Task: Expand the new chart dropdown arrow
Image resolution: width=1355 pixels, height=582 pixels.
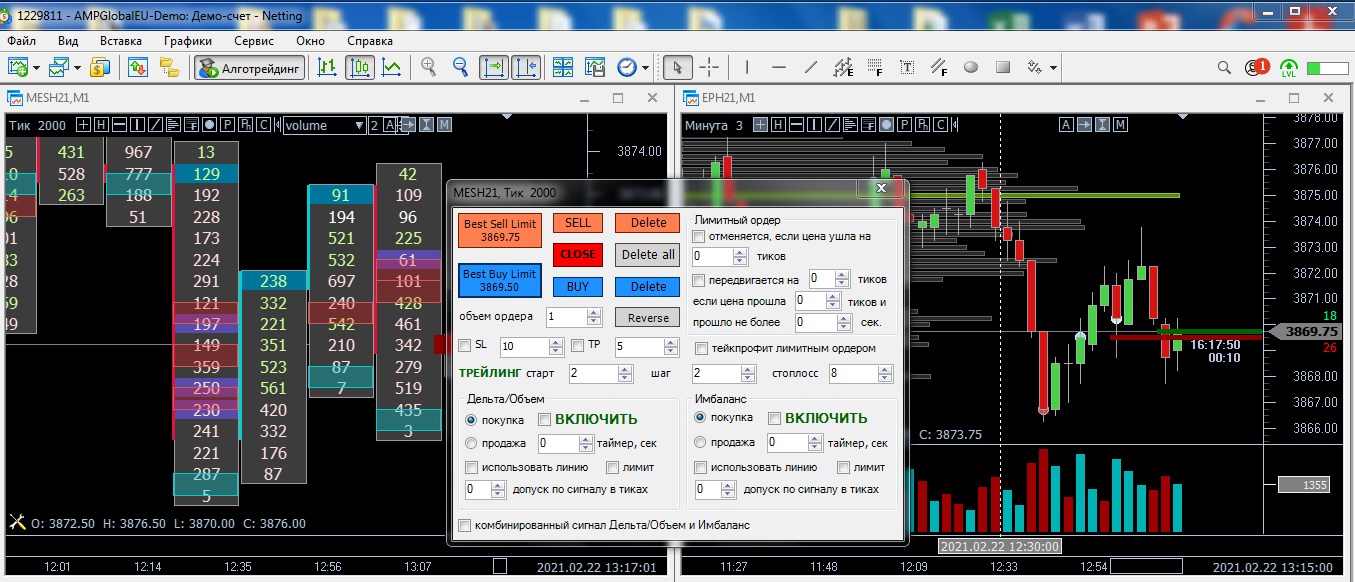Action: [37, 68]
